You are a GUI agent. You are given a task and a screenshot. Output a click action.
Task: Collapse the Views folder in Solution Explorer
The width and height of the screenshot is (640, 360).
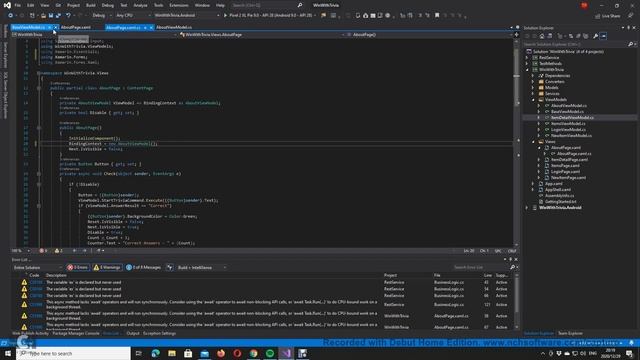533,142
